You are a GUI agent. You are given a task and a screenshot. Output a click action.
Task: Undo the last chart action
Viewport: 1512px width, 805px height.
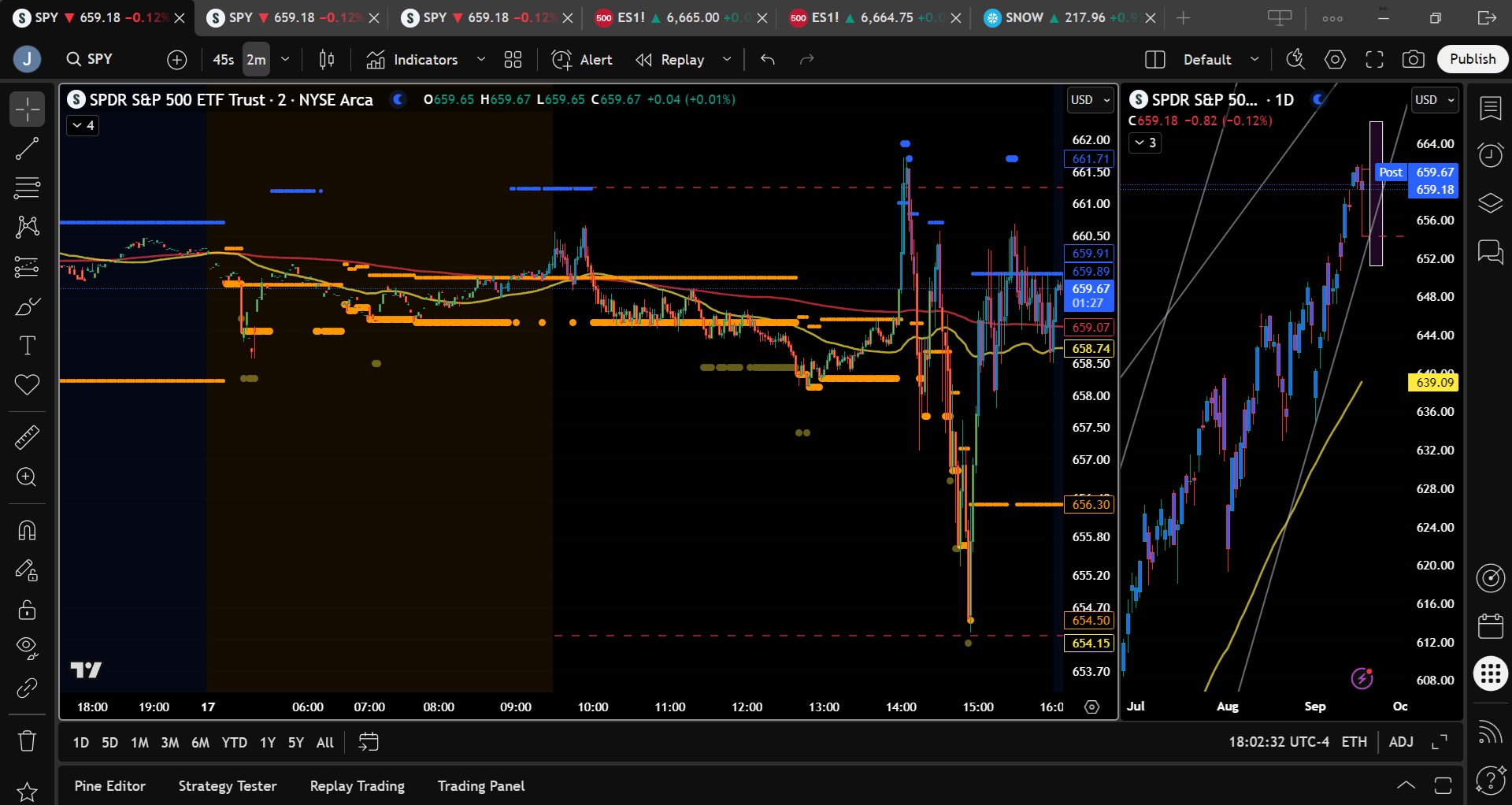768,60
